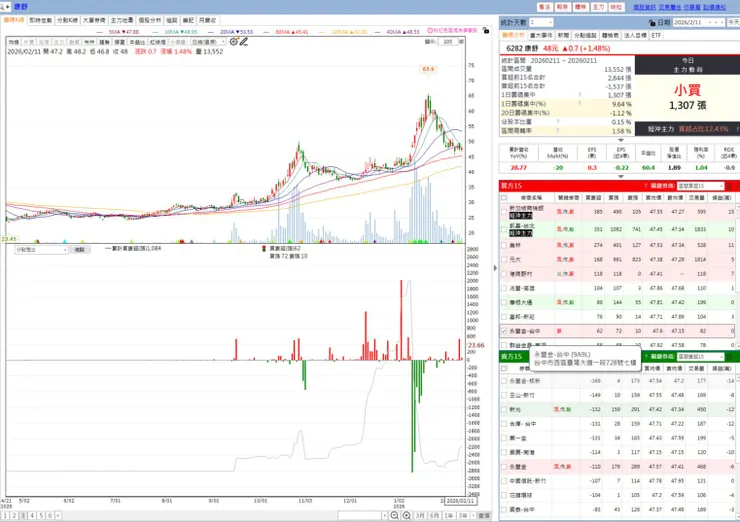
Task: Click next-page arrow after page 6
Action: coord(58,516)
